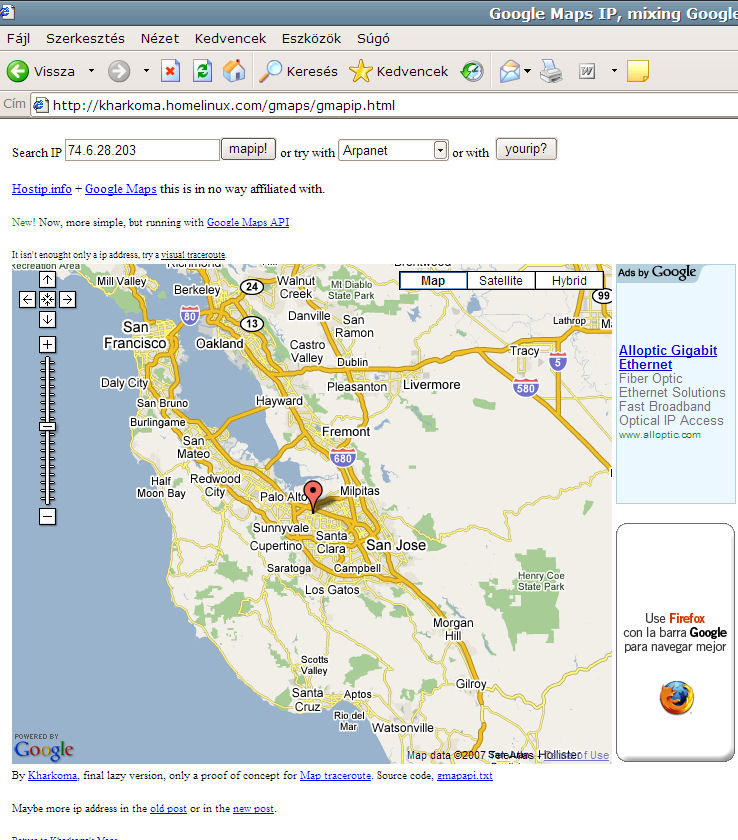This screenshot has width=738, height=840.
Task: Open Kedvencek favorites star button
Action: click(x=398, y=71)
